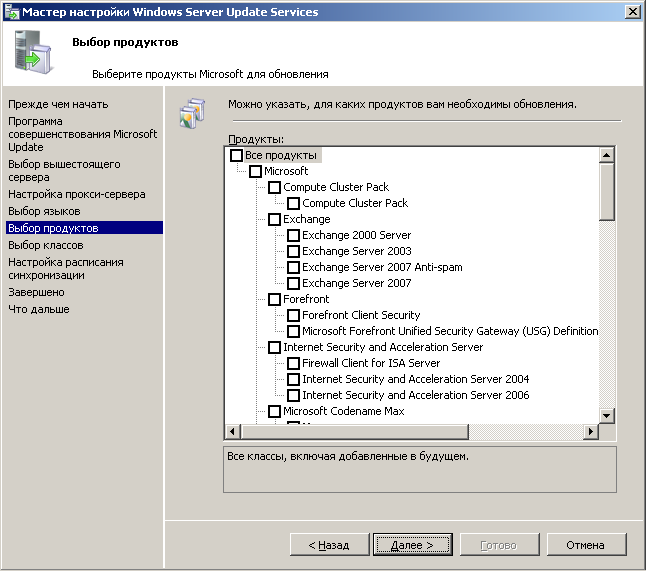The width and height of the screenshot is (646, 571).
Task: Check Internet Security and Acceleration Server 2004
Action: (293, 379)
